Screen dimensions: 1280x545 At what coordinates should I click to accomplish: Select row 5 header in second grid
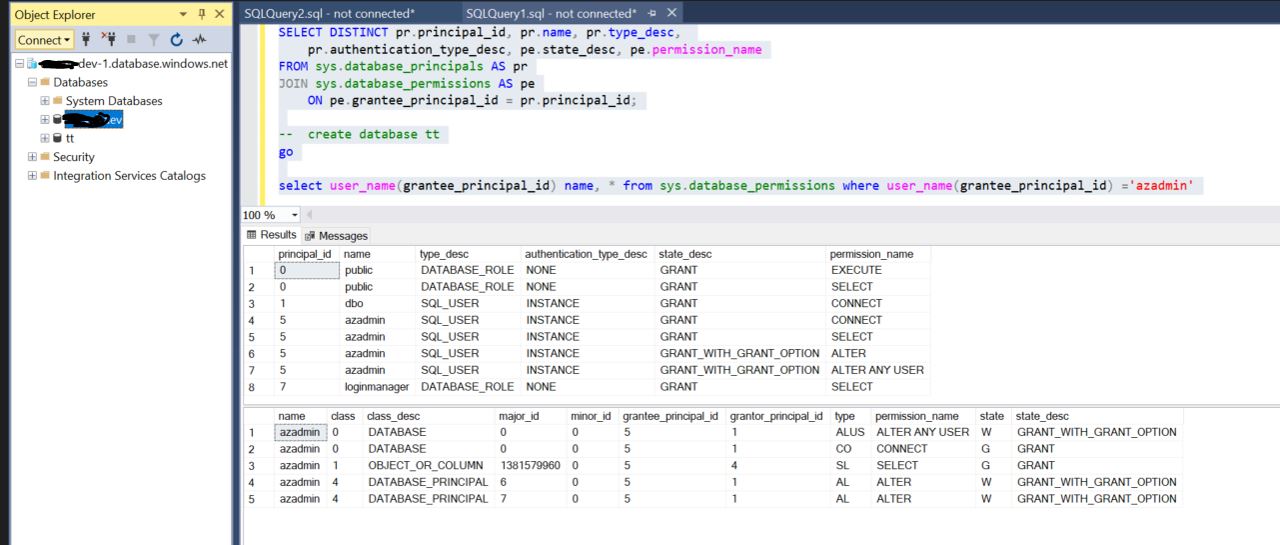point(259,498)
